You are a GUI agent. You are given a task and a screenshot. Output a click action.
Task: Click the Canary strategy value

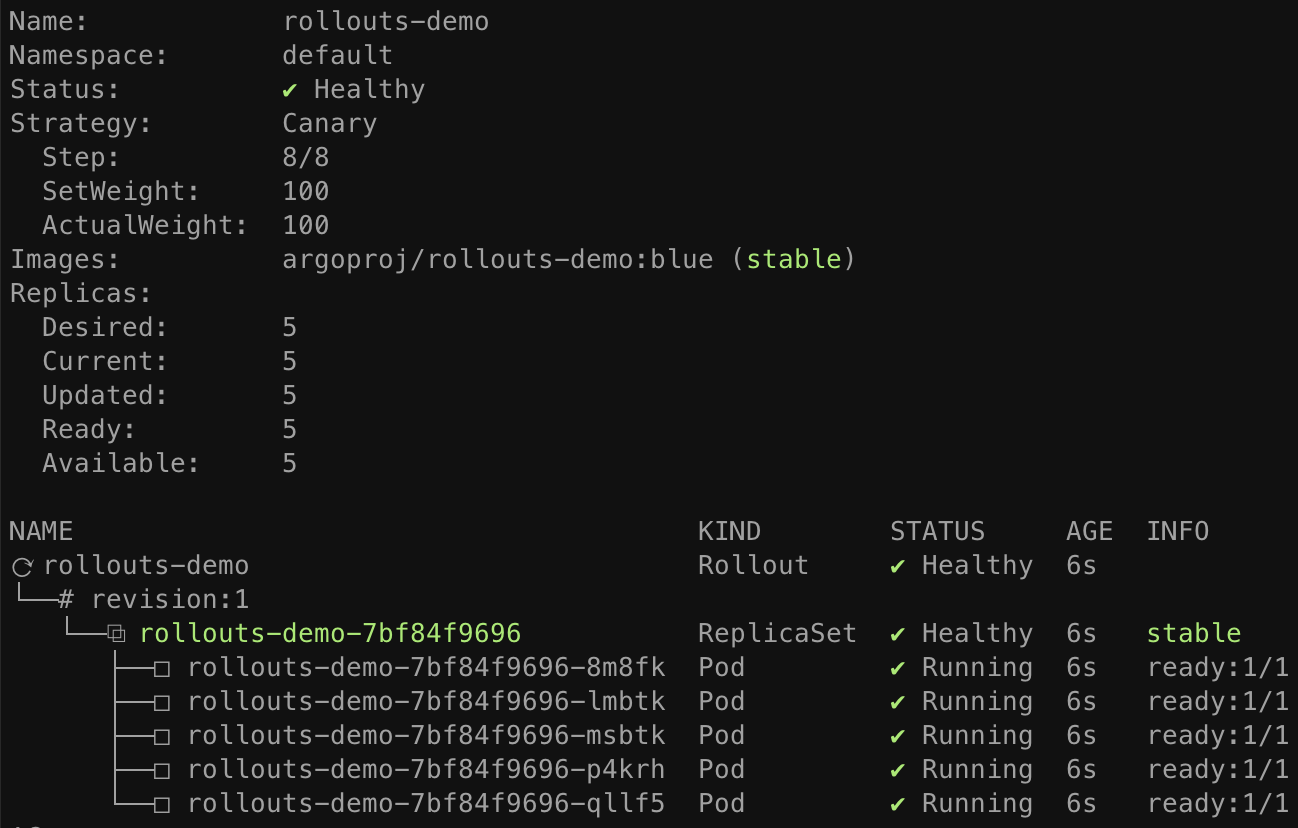point(330,124)
